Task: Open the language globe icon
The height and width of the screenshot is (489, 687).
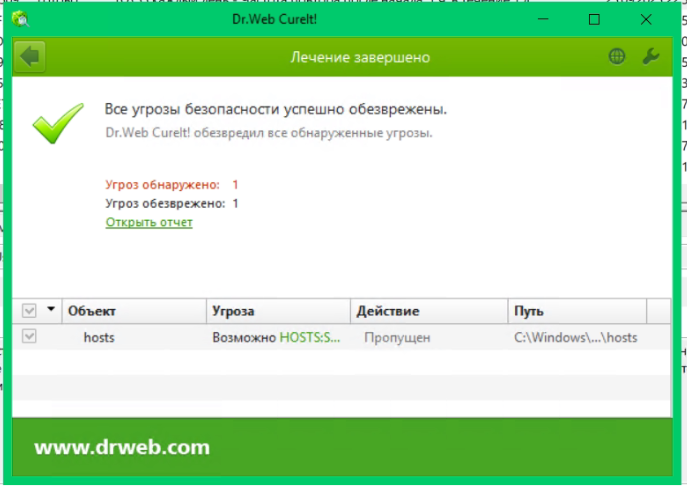Action: point(617,57)
